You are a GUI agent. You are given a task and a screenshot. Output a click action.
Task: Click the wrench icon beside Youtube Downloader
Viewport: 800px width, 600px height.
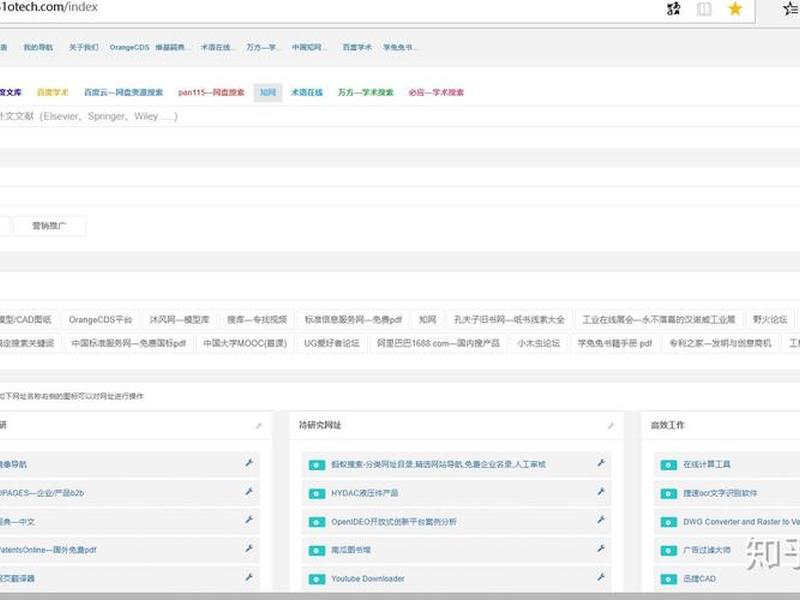(601, 577)
